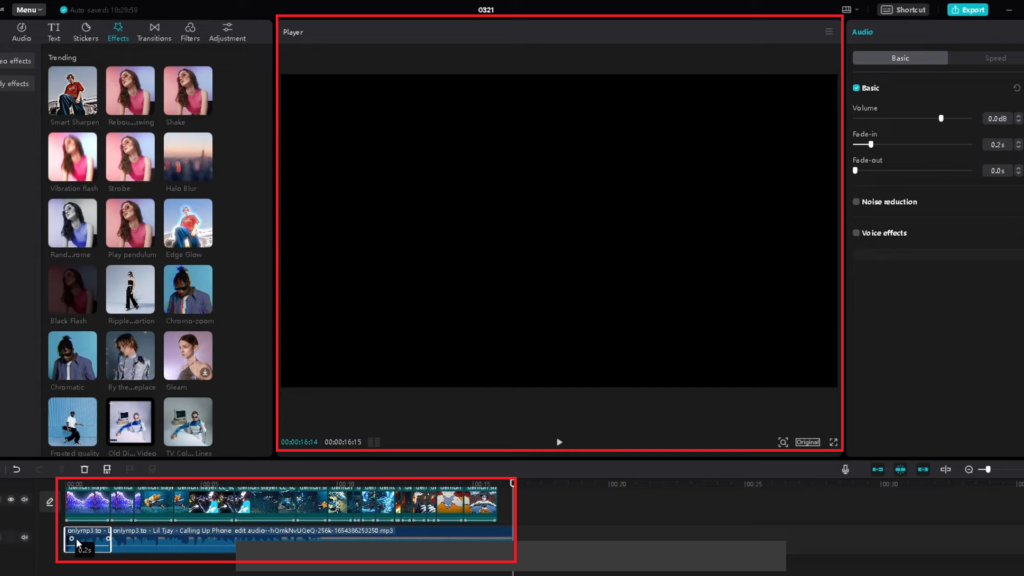Click the undo icon above the timeline

[17, 468]
